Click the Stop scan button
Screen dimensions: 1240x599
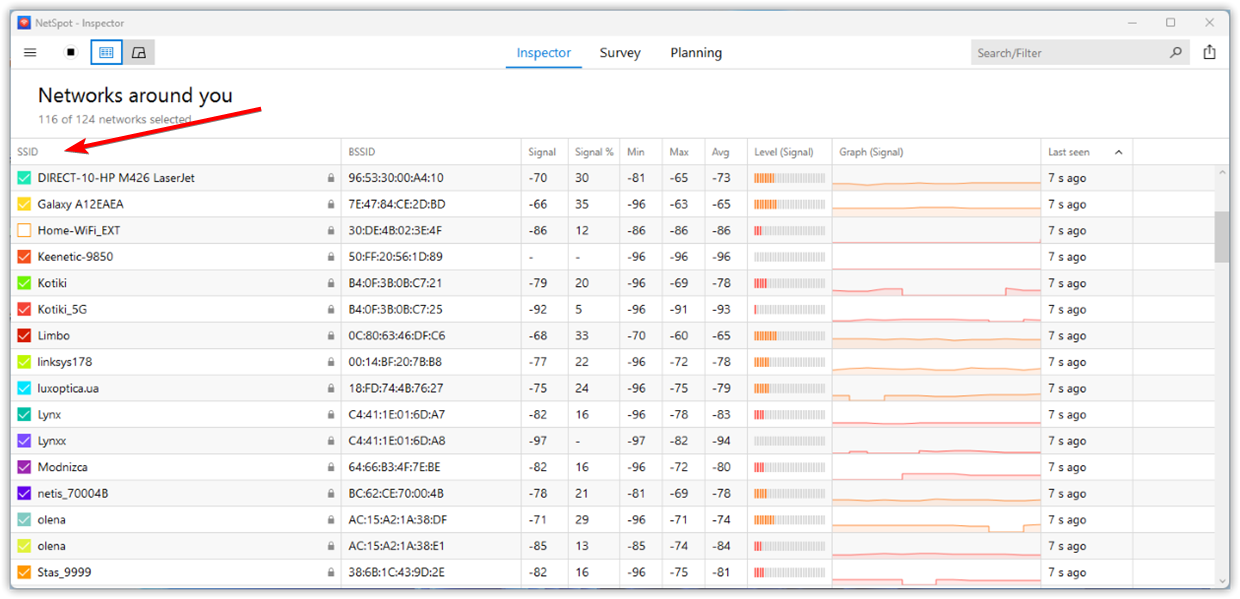click(70, 52)
